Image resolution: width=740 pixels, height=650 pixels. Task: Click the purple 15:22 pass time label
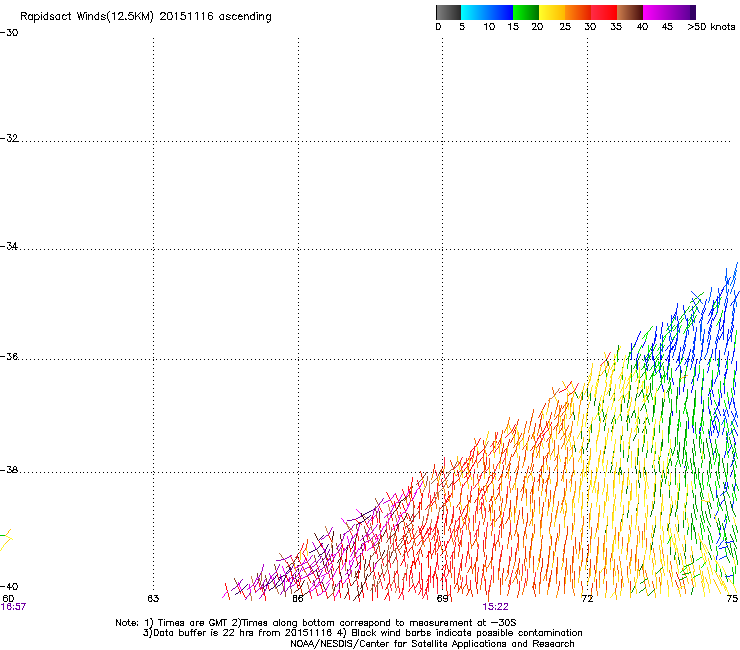[x=496, y=607]
